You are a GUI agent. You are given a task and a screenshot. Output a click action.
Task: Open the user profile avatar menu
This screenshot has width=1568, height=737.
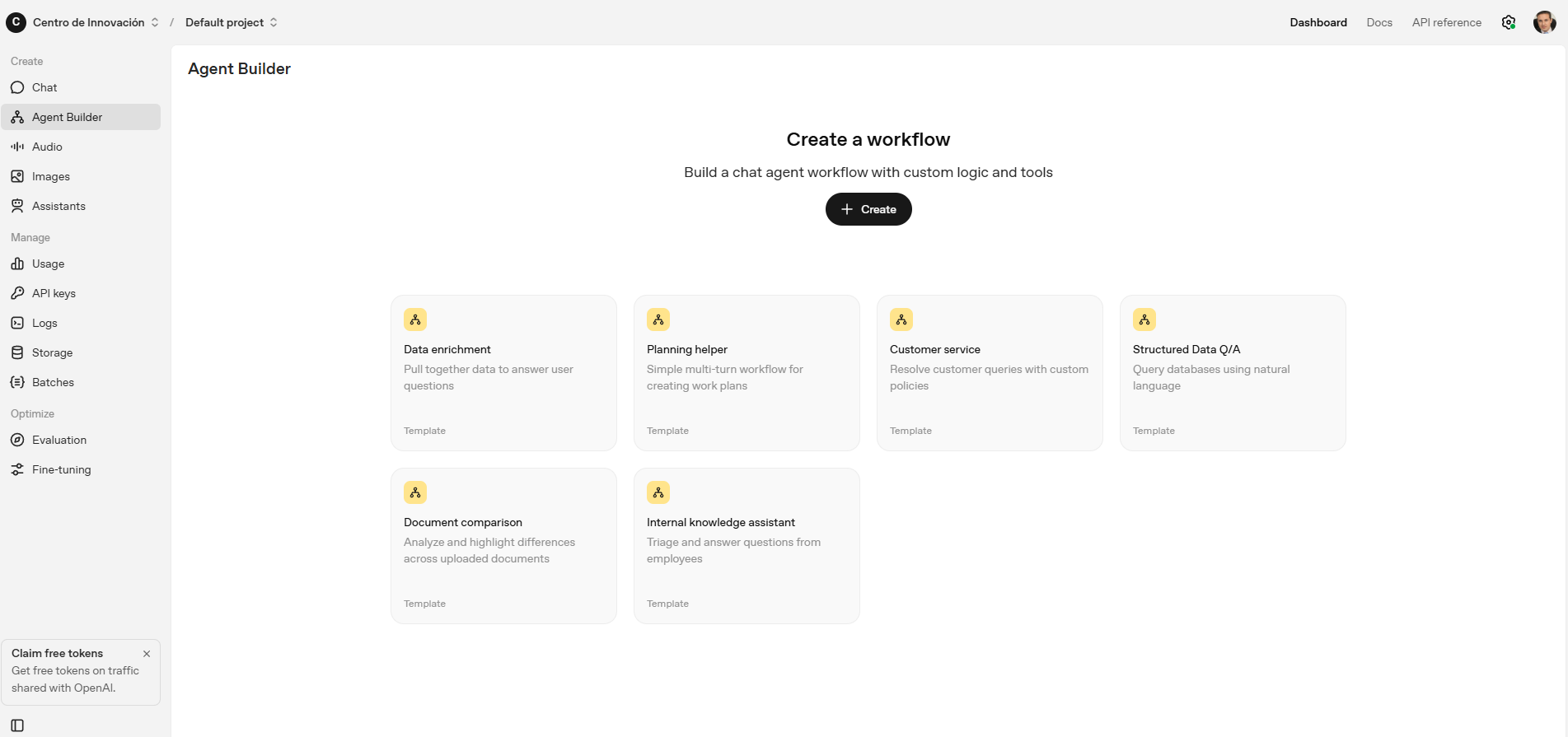coord(1544,22)
